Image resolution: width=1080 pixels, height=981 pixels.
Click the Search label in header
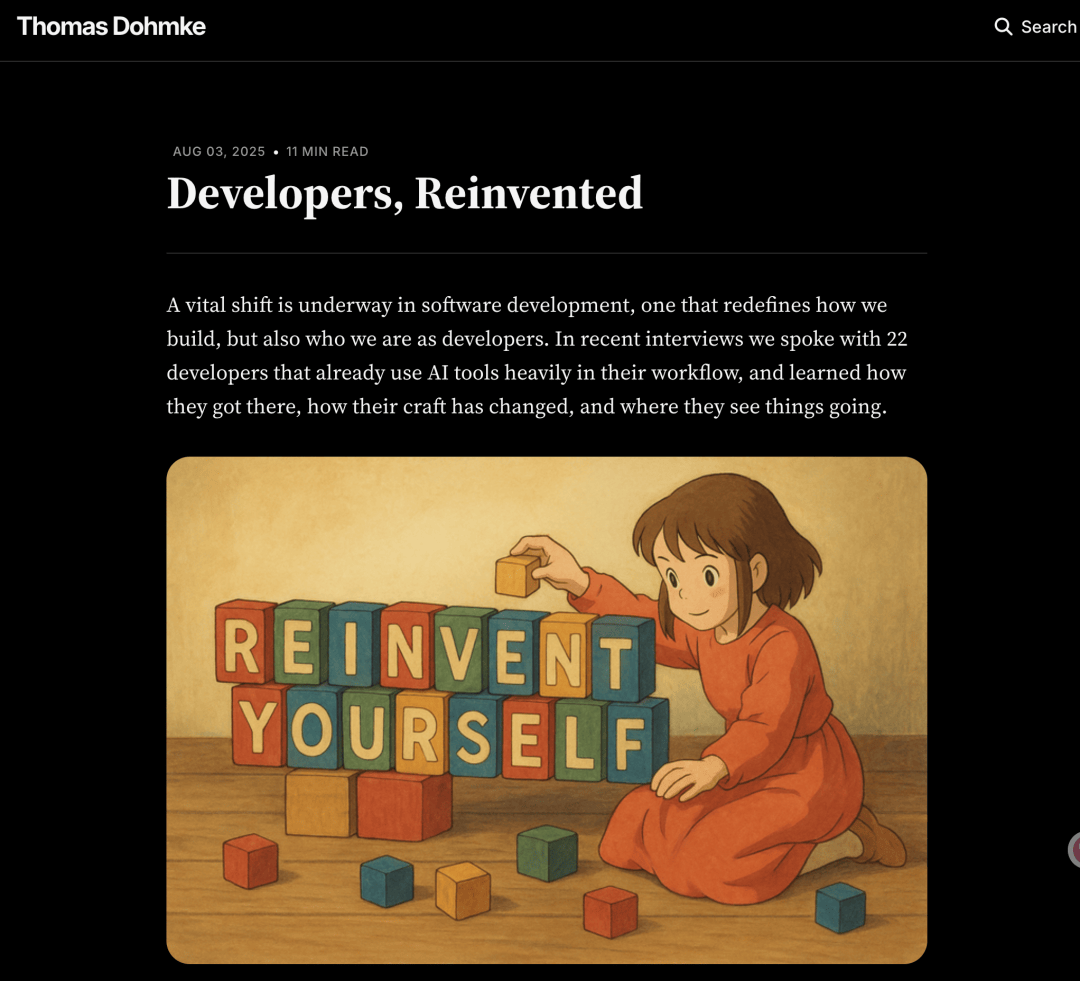[1048, 27]
